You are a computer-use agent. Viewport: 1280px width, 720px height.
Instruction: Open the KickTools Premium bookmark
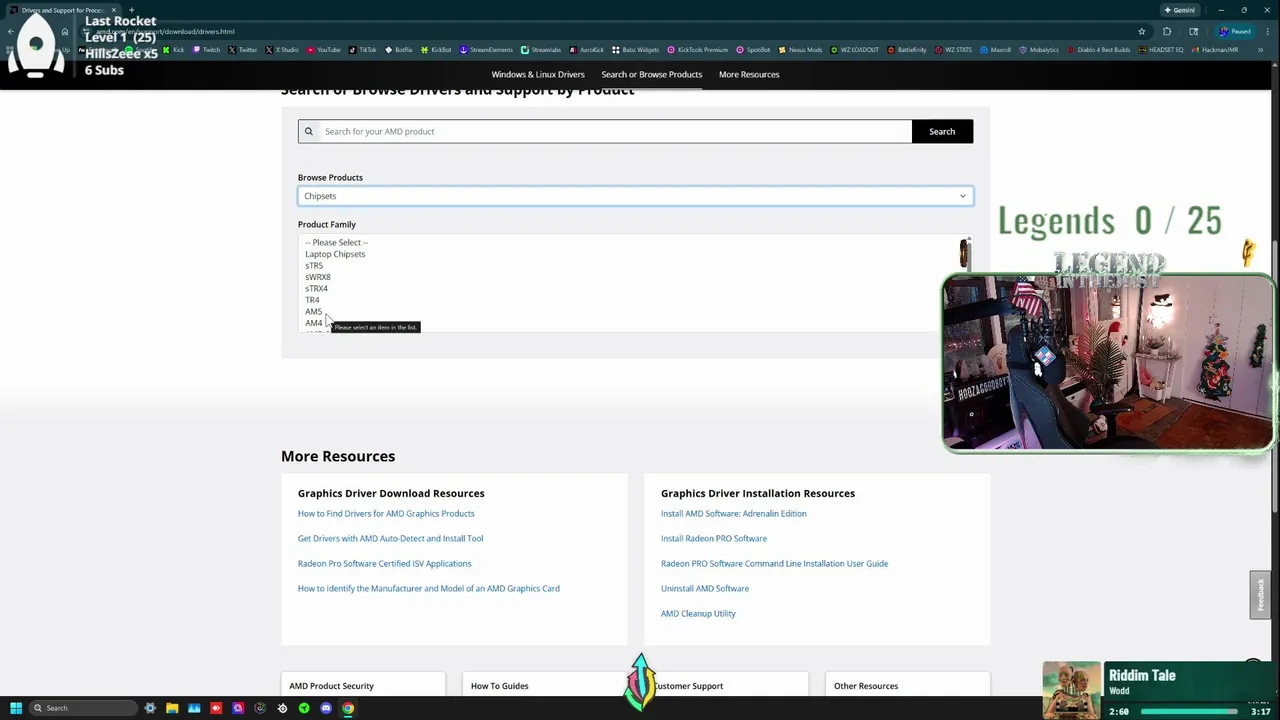point(697,50)
